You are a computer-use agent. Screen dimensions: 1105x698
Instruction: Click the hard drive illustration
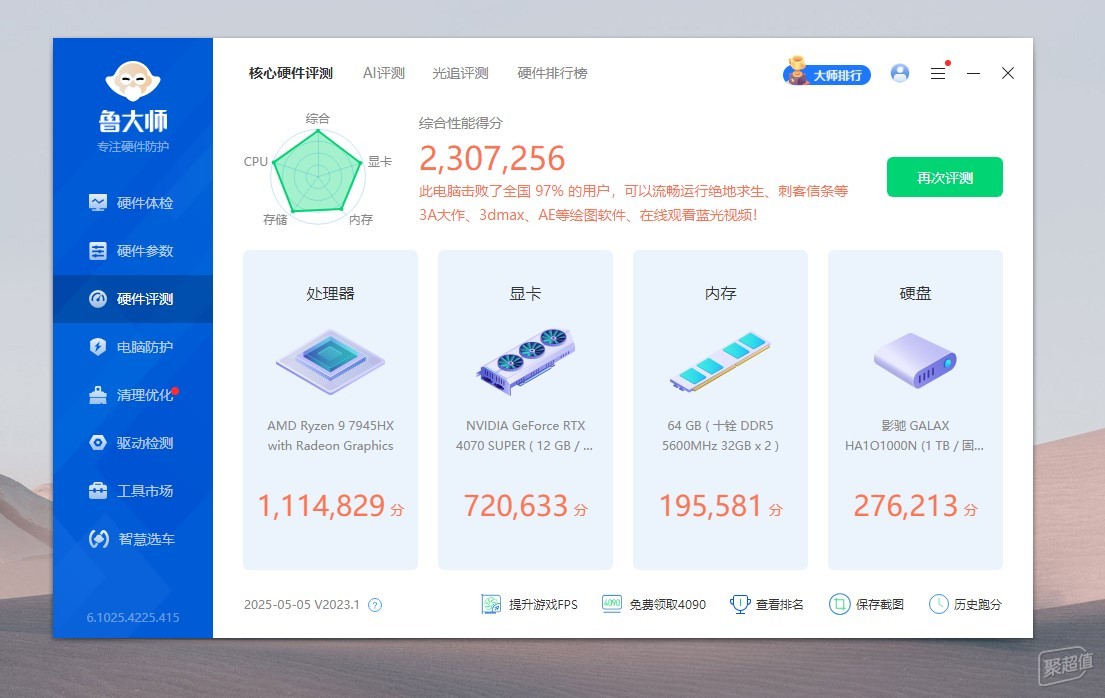(x=915, y=361)
